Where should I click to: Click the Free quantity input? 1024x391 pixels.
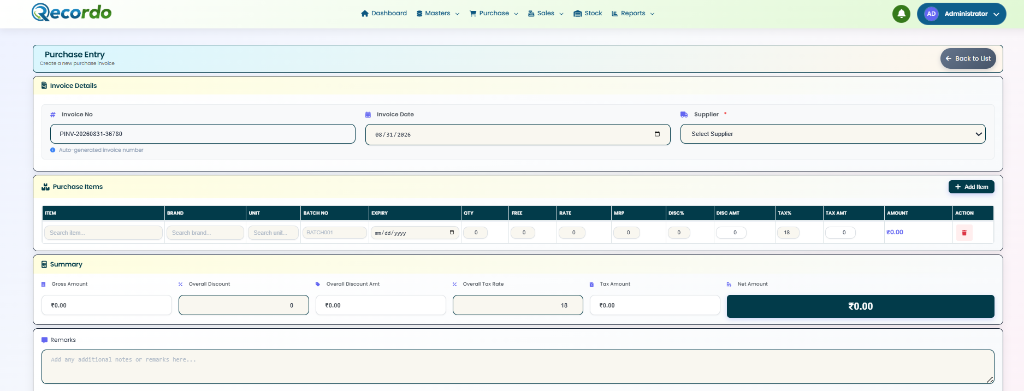pyautogui.click(x=522, y=232)
